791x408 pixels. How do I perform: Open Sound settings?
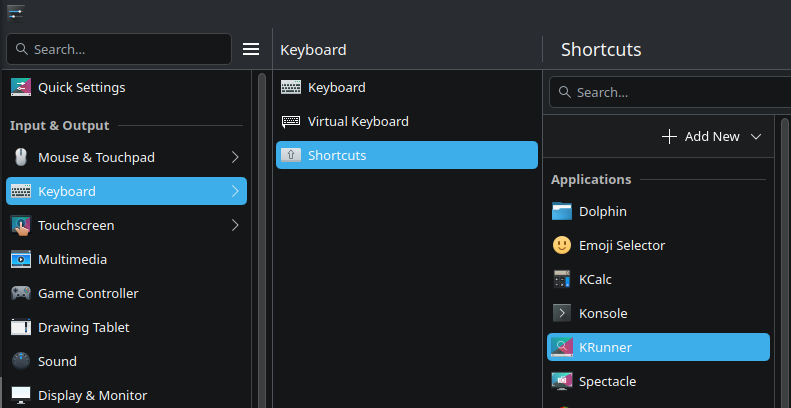(x=126, y=361)
